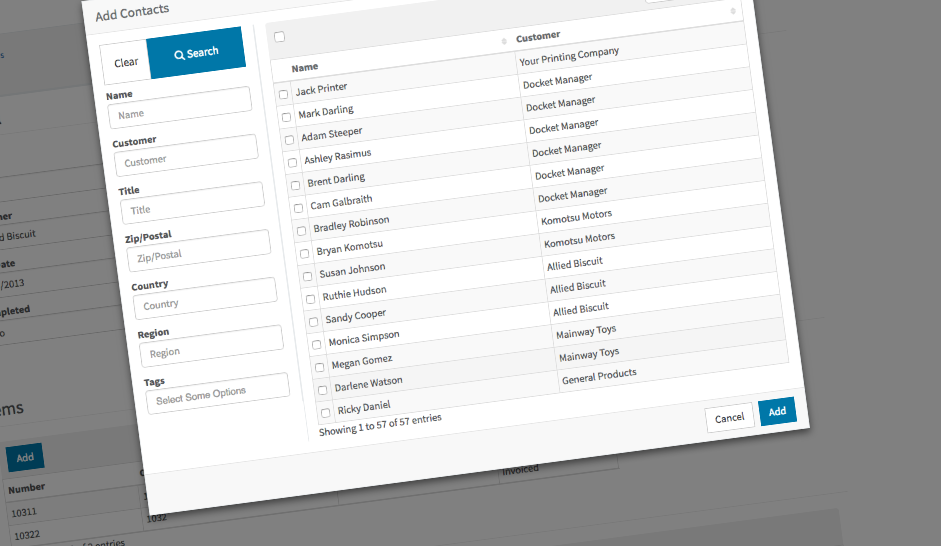941x546 pixels.
Task: Sort by the Name column header
Action: coord(305,67)
